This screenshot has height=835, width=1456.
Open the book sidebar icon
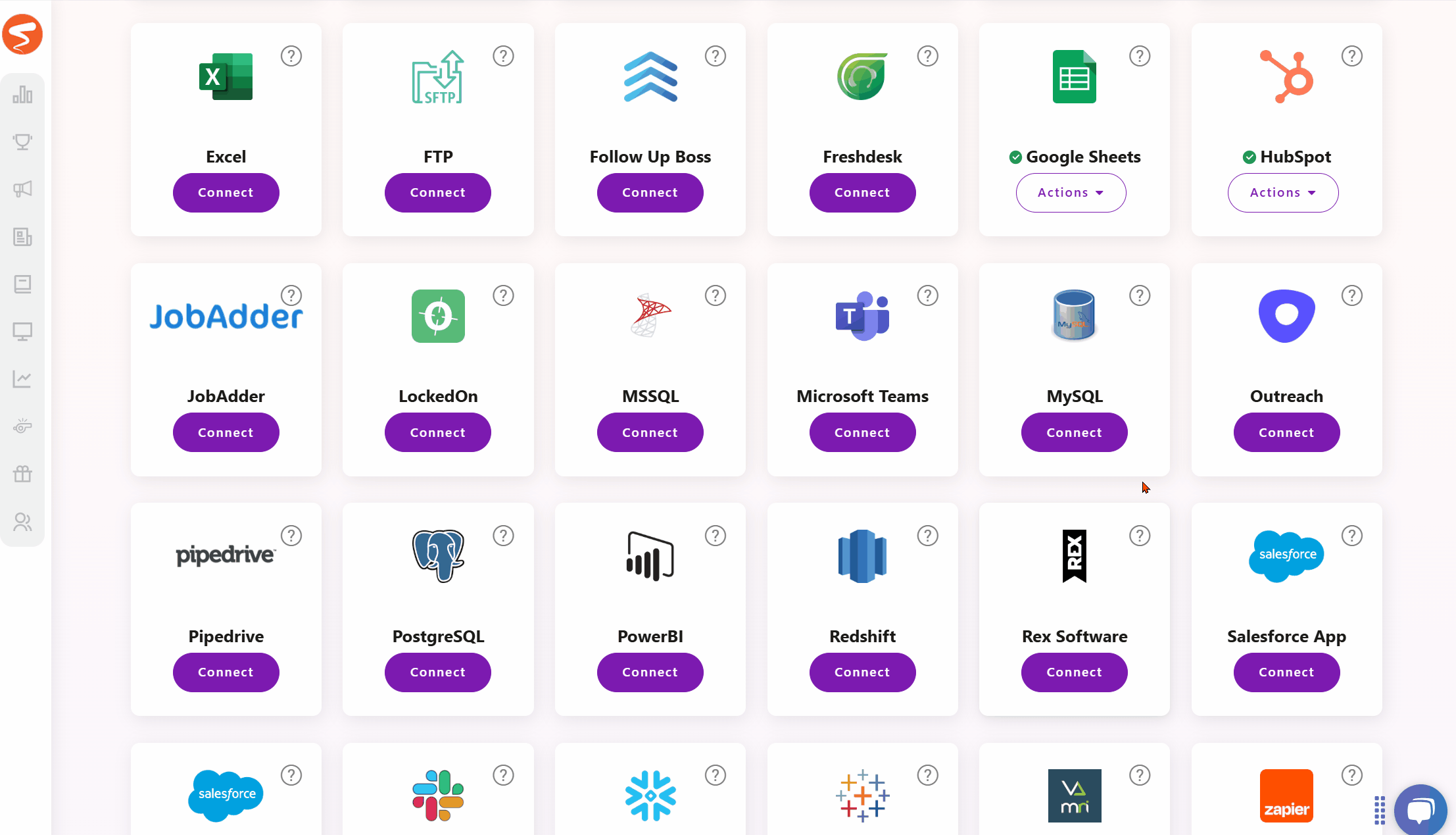pyautogui.click(x=22, y=284)
